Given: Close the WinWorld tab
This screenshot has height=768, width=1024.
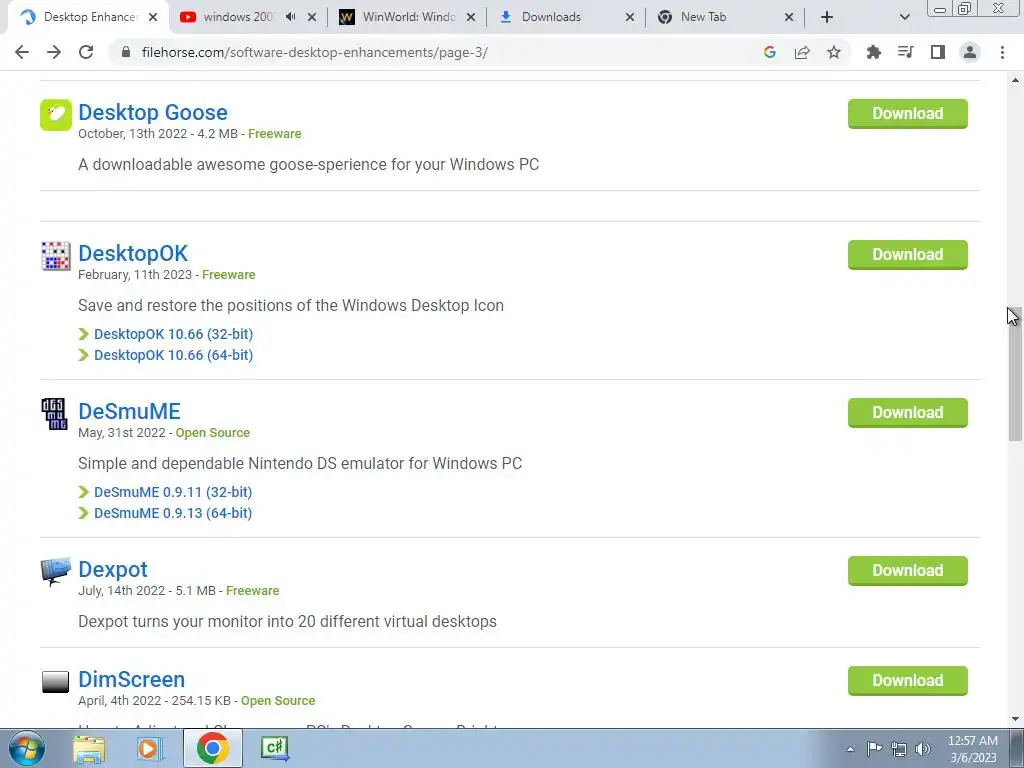Looking at the screenshot, I should tap(471, 17).
